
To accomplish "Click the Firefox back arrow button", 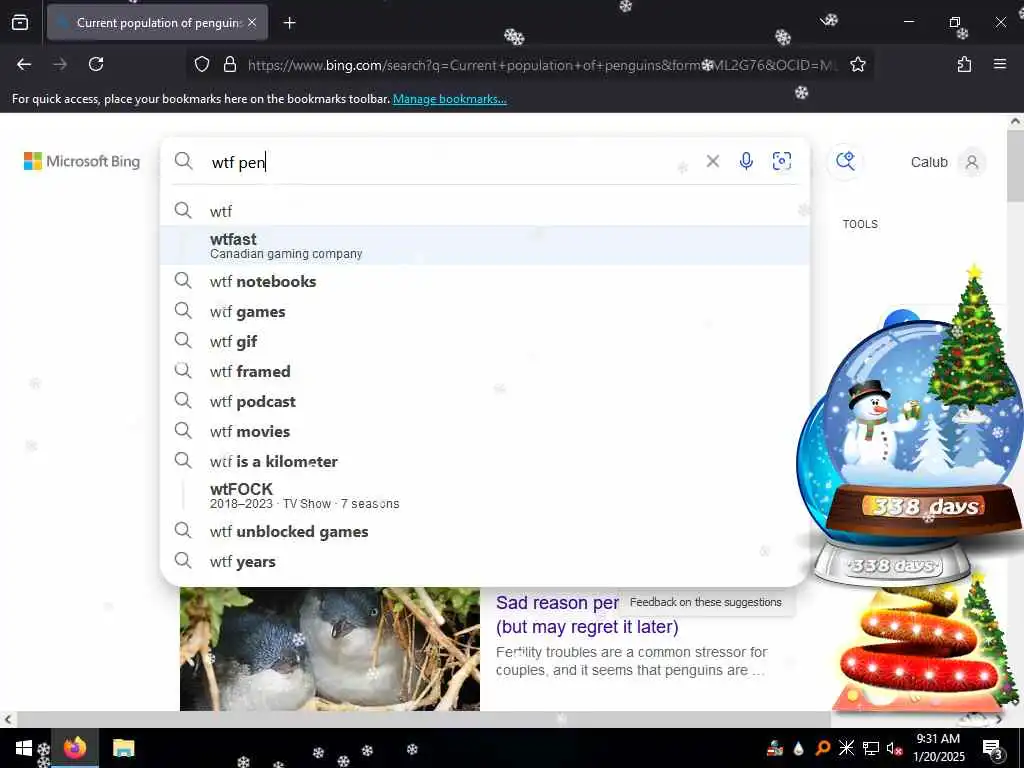I will [24, 64].
